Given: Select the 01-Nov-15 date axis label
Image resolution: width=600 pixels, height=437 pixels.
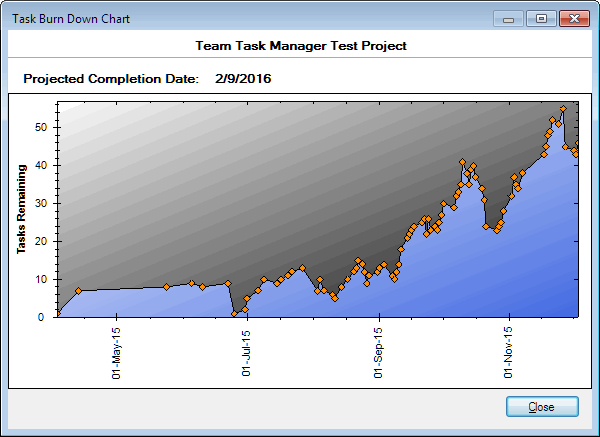Looking at the screenshot, I should [x=509, y=353].
